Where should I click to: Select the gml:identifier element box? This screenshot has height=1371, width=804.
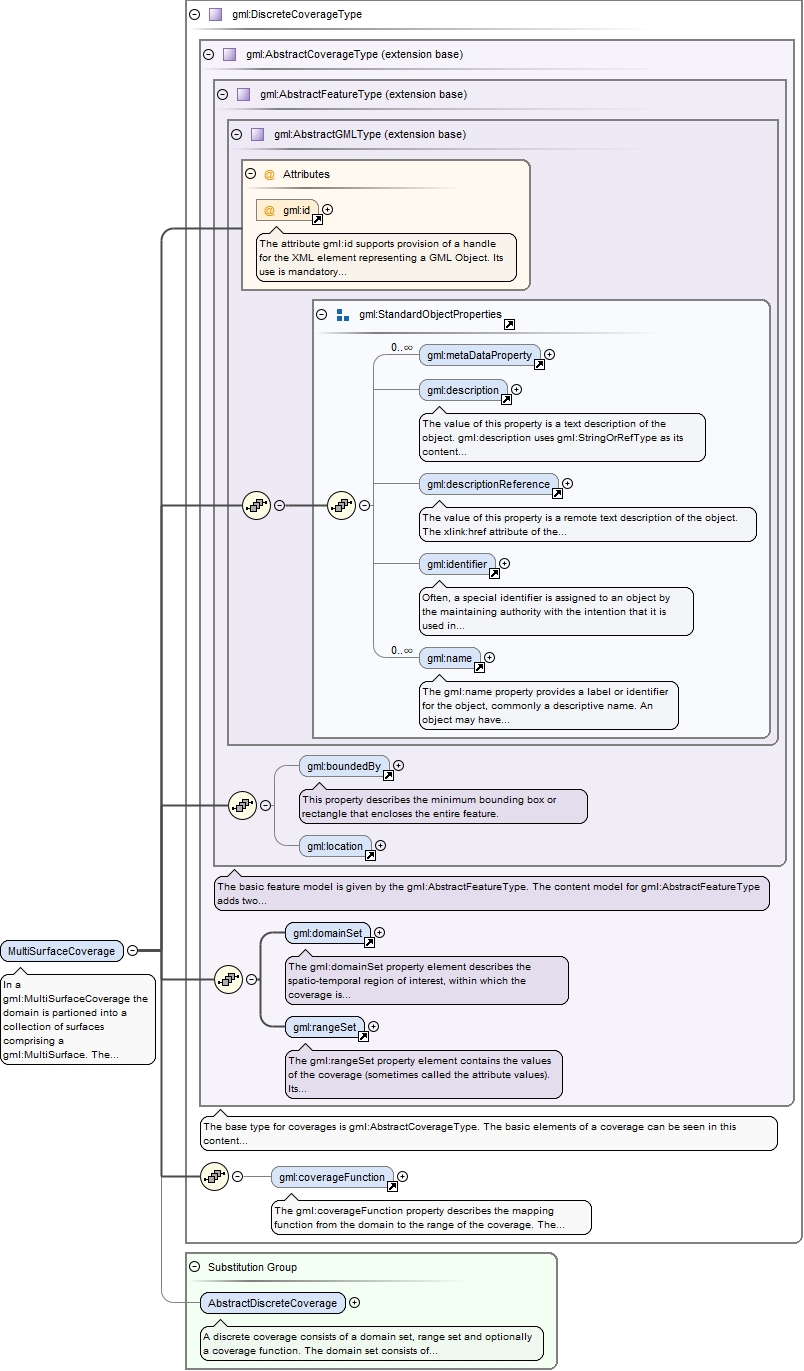[457, 564]
